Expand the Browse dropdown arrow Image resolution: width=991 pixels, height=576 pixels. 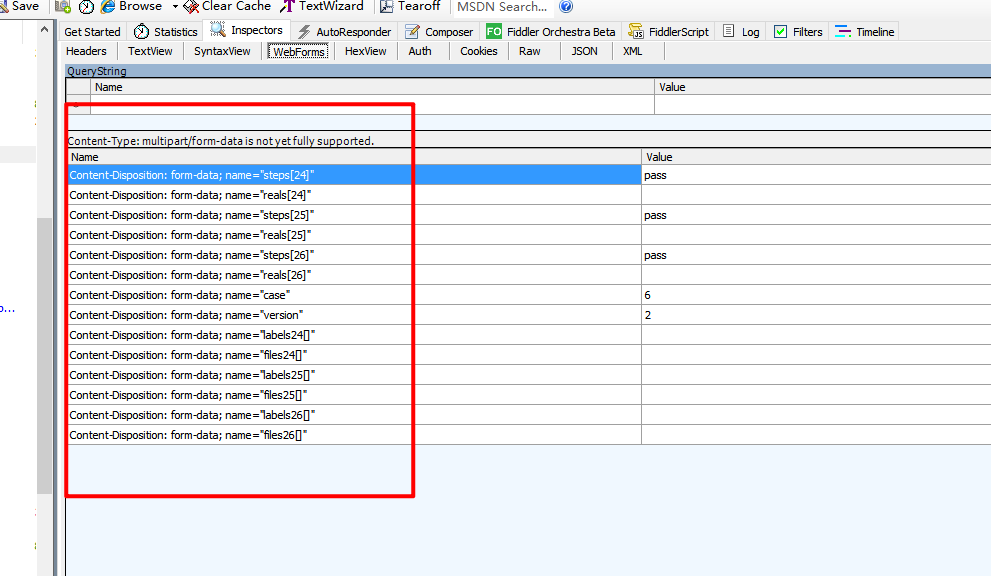[174, 7]
